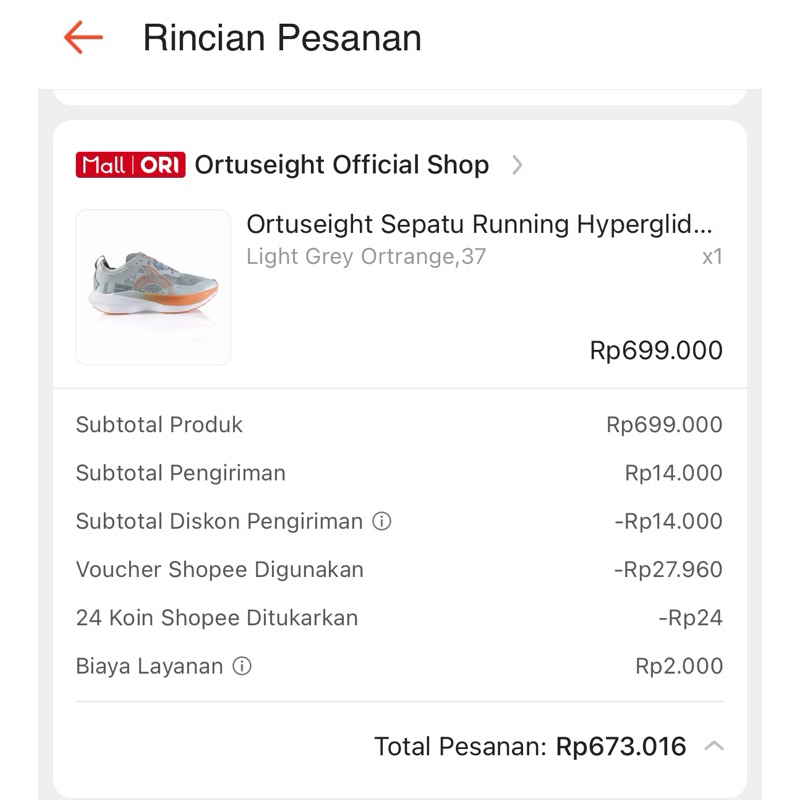The width and height of the screenshot is (800, 800).
Task: Click the voucher discount value -Rp27.960
Action: click(x=667, y=570)
